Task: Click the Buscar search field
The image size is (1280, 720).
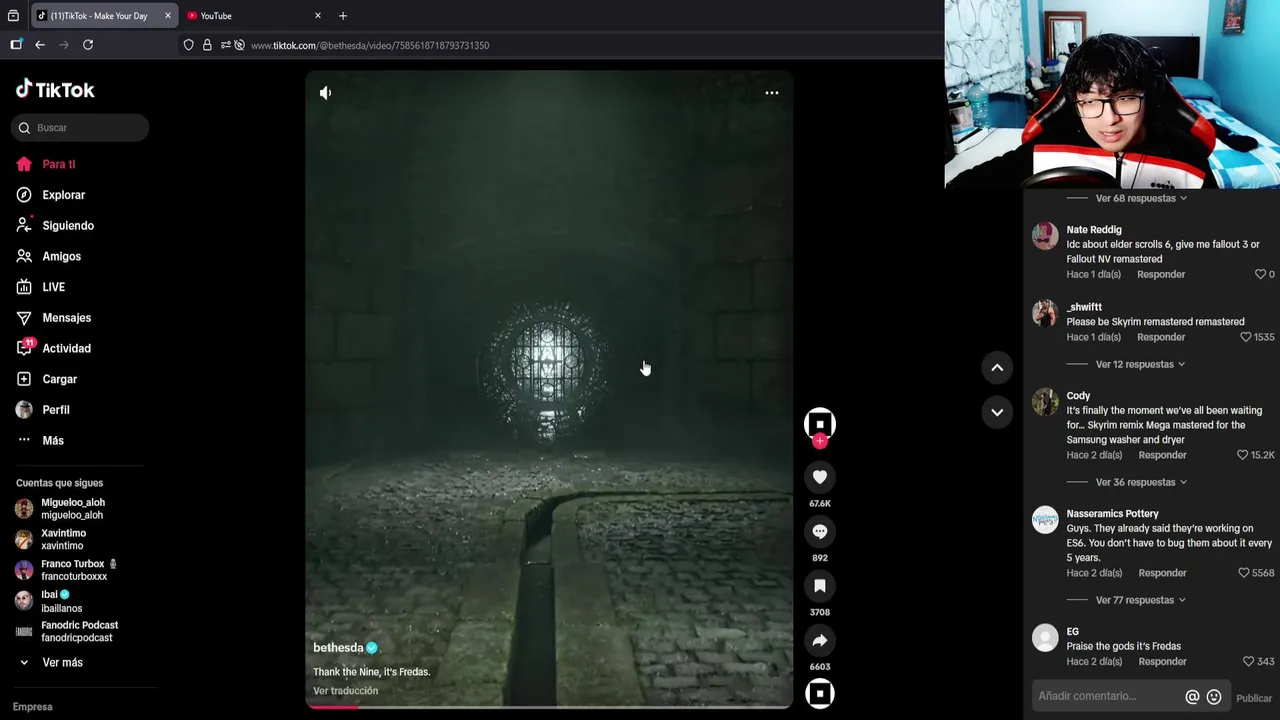Action: [x=80, y=128]
